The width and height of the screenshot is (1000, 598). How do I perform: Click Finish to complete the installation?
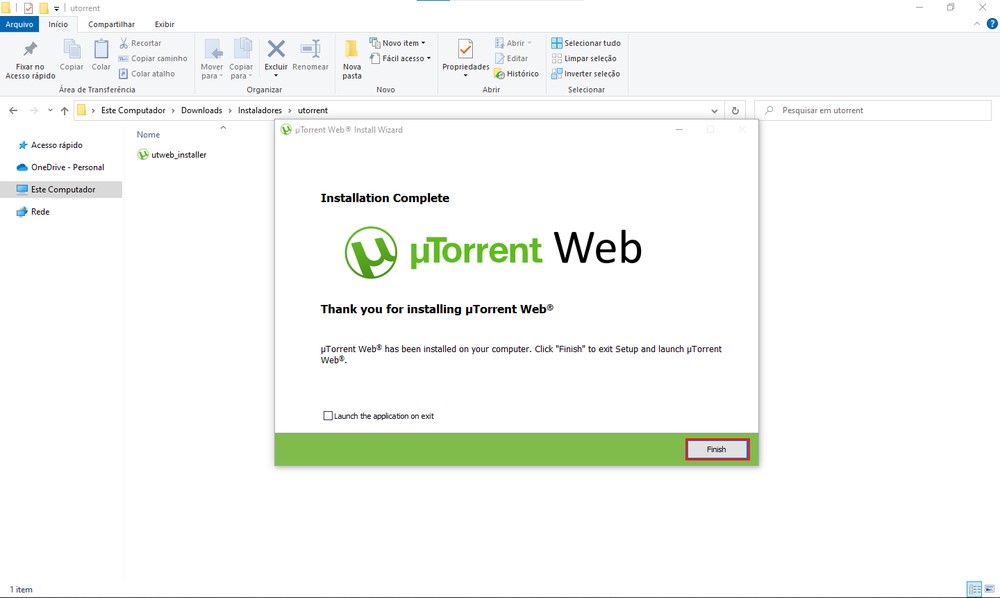click(716, 449)
